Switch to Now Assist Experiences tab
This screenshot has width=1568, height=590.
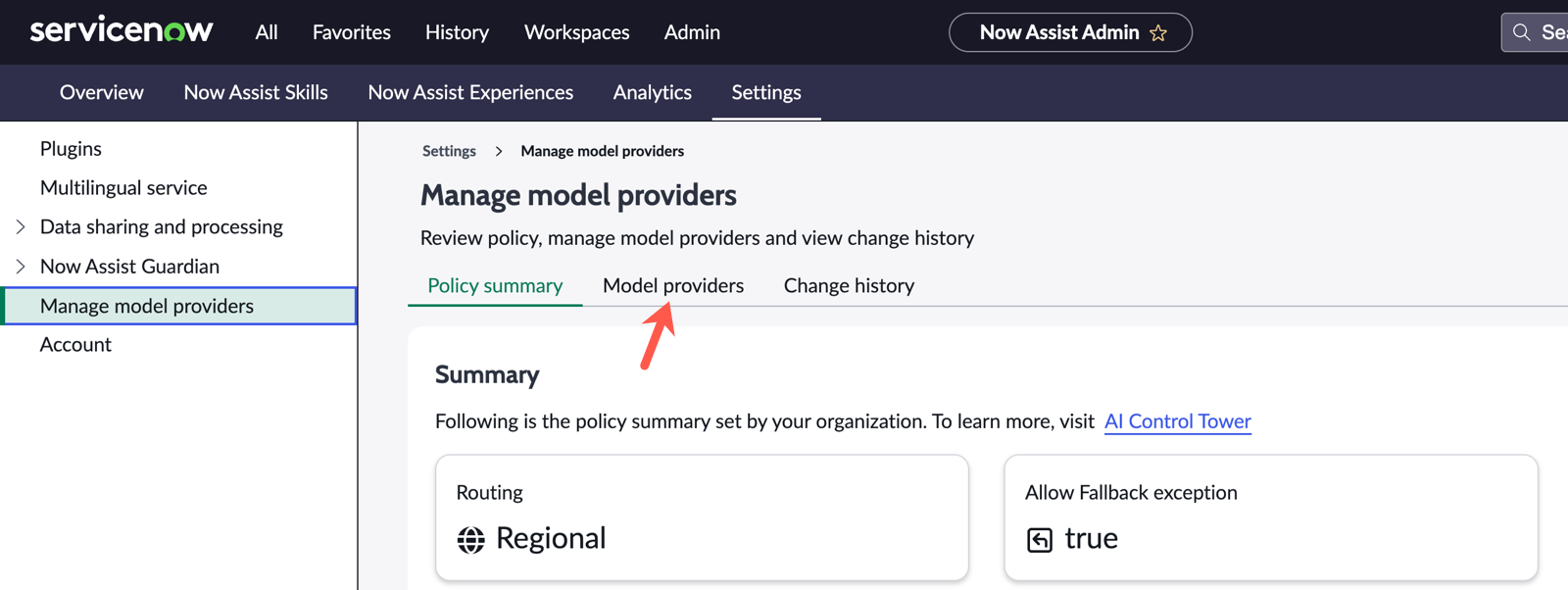pos(470,92)
